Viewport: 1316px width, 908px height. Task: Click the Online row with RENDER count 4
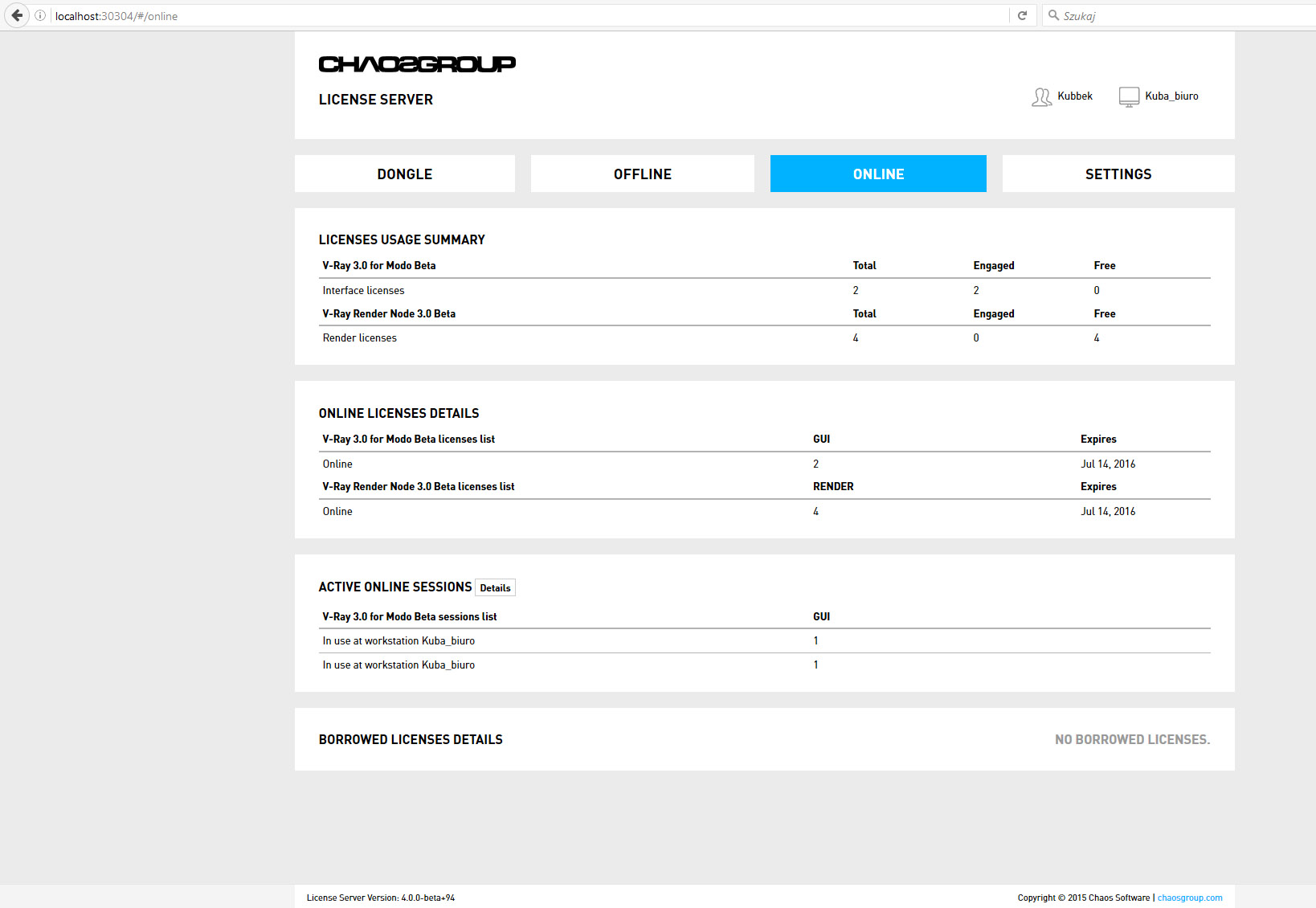tap(766, 511)
